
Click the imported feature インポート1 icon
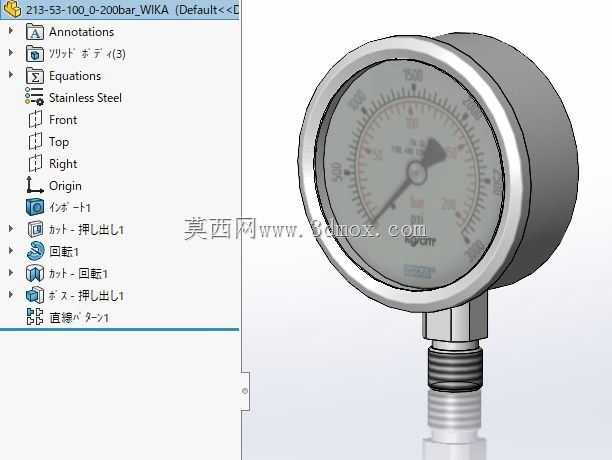coord(35,207)
